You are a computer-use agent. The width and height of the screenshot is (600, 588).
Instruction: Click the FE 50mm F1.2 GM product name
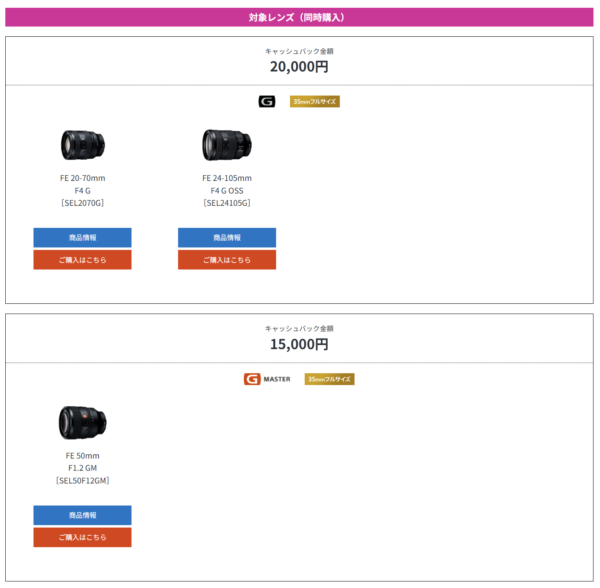tap(82, 462)
